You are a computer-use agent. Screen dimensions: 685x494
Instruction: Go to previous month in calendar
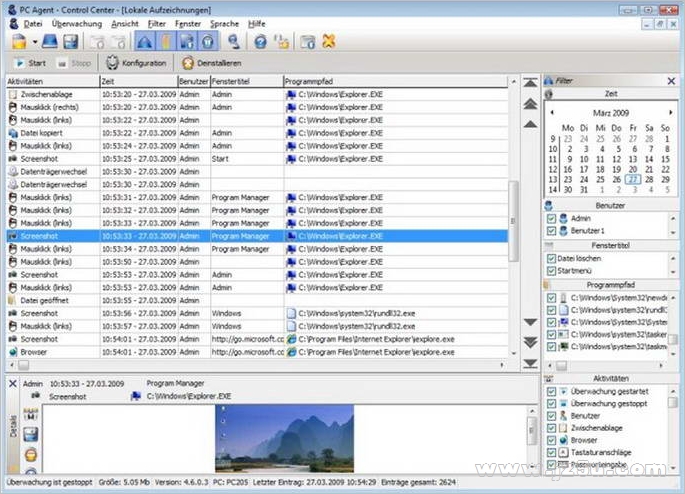point(552,112)
